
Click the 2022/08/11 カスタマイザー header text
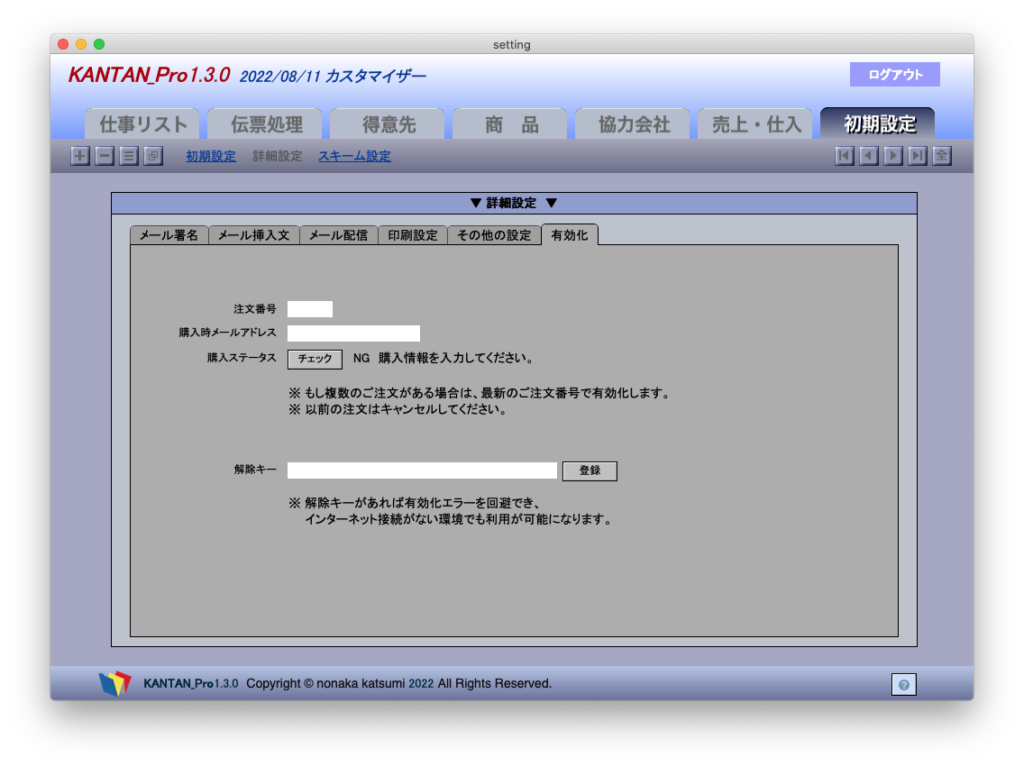pos(332,76)
